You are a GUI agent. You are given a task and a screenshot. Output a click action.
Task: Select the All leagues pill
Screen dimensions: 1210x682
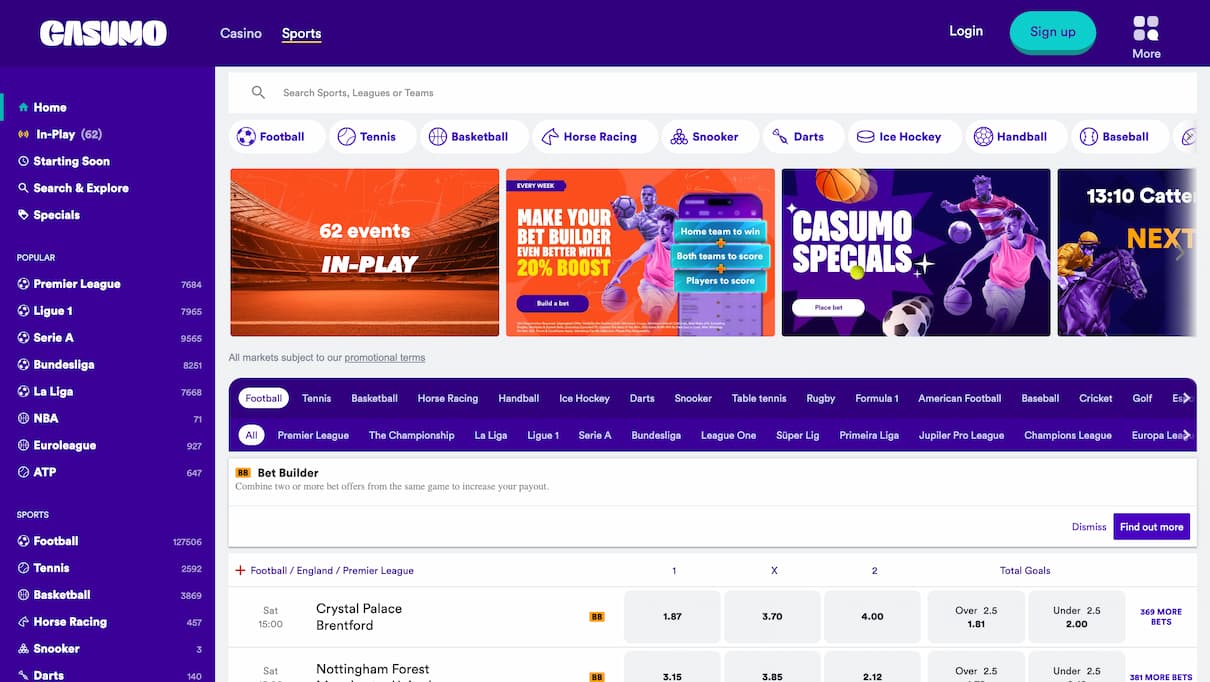pos(251,435)
